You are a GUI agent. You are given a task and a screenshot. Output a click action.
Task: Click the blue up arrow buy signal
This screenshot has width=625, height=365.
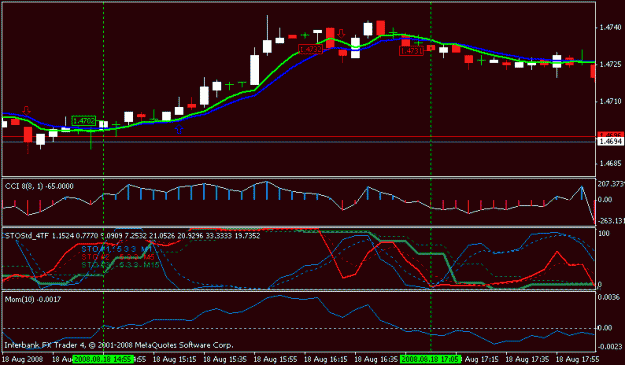(x=179, y=129)
